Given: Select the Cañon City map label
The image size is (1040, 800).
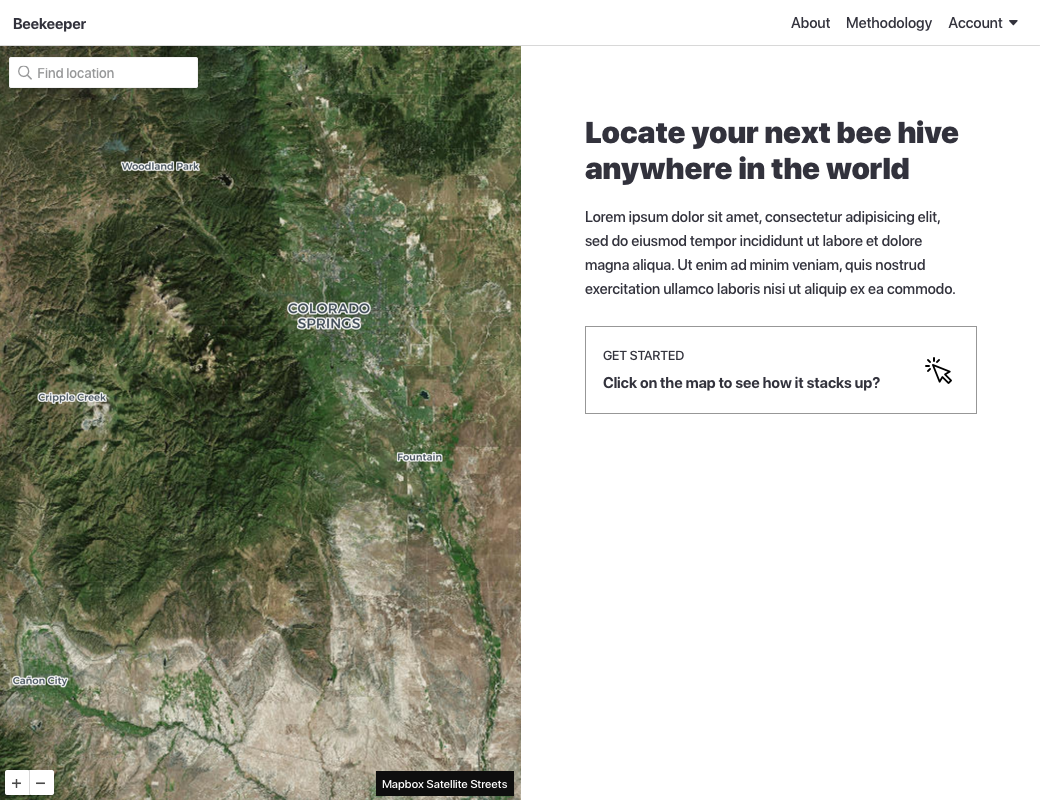Looking at the screenshot, I should 40,681.
